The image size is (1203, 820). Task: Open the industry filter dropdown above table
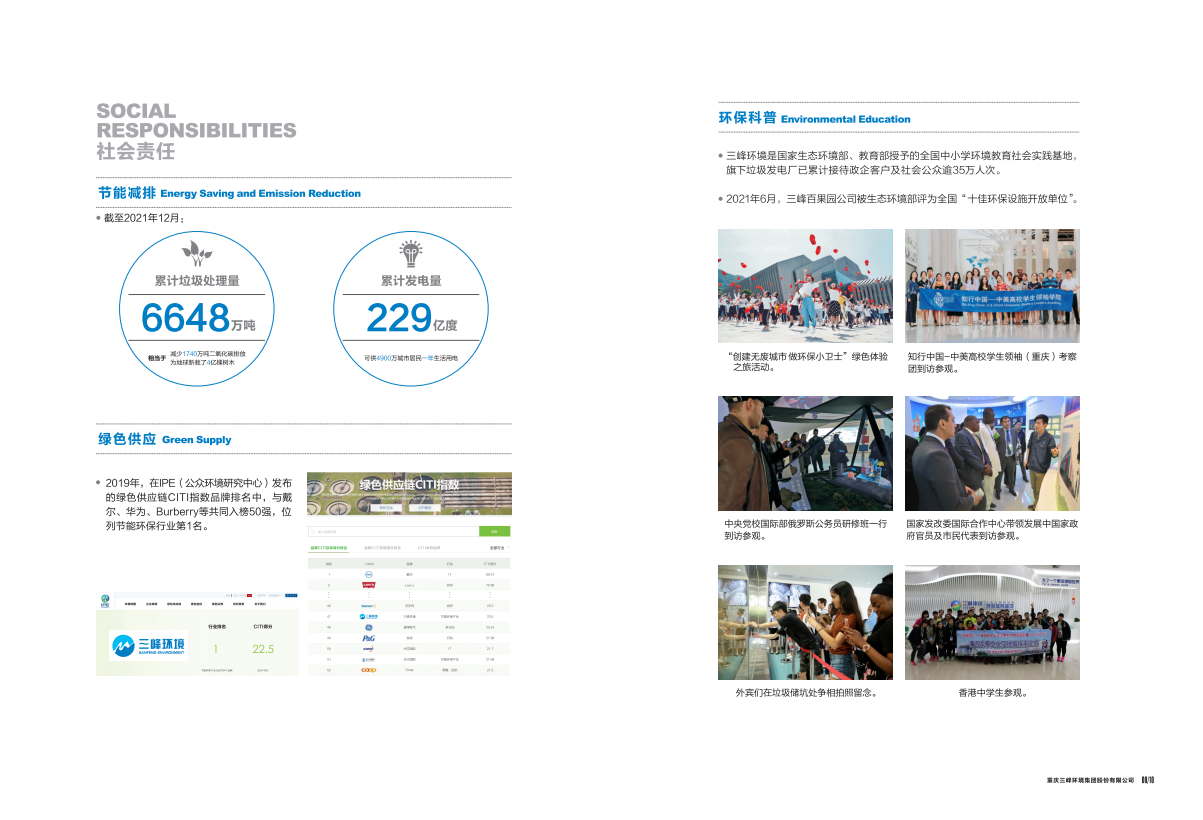click(498, 548)
